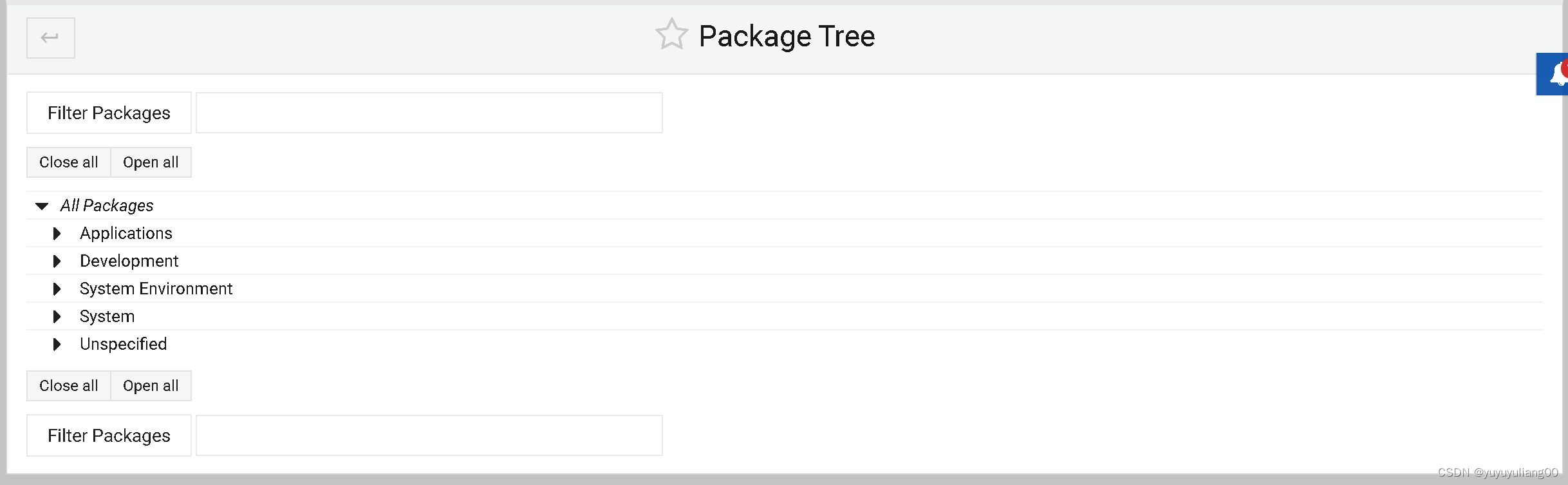Image resolution: width=1568 pixels, height=485 pixels.
Task: Collapse the All Packages root node
Action: [x=42, y=205]
